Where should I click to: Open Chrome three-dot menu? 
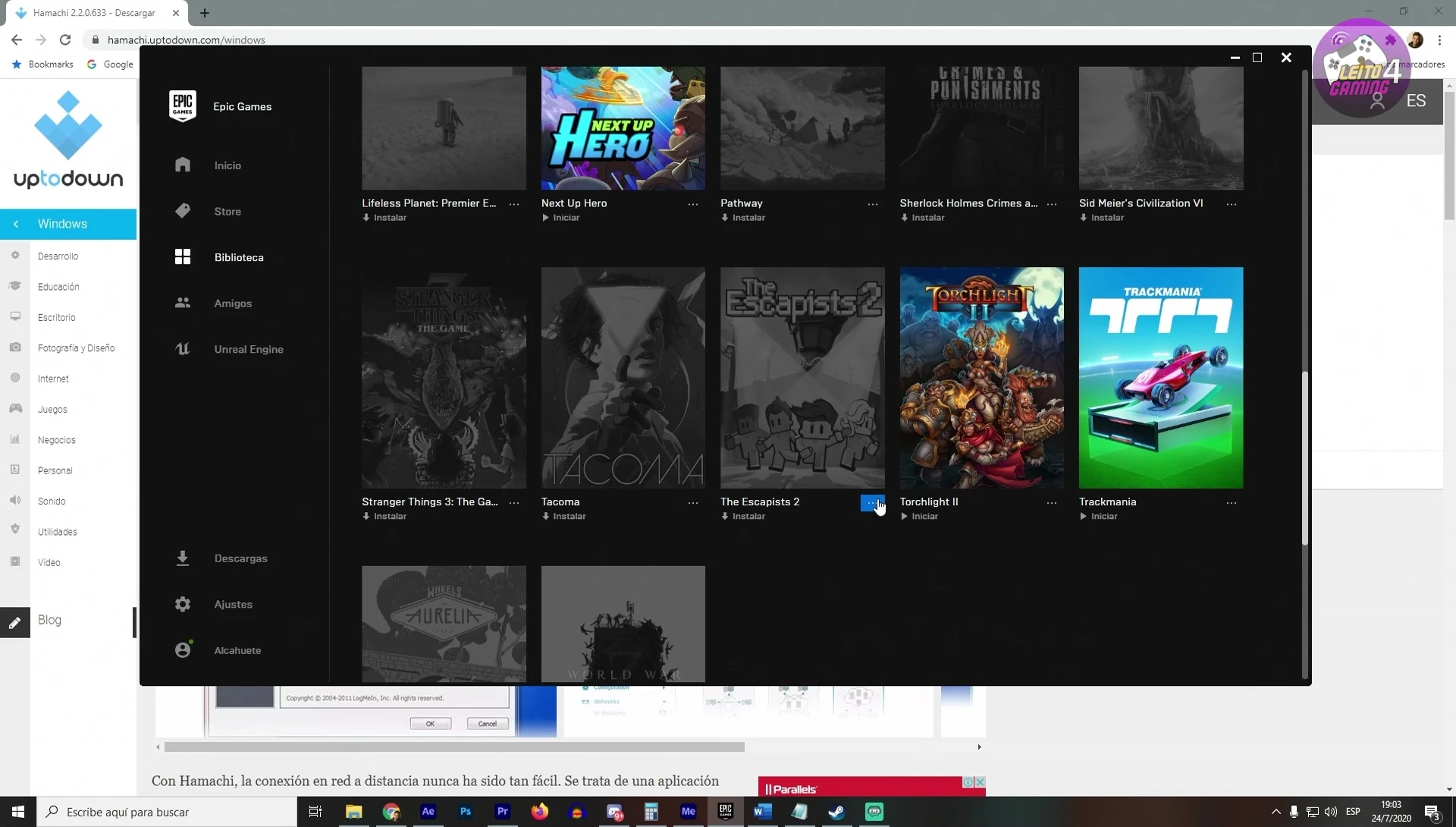1439,39
